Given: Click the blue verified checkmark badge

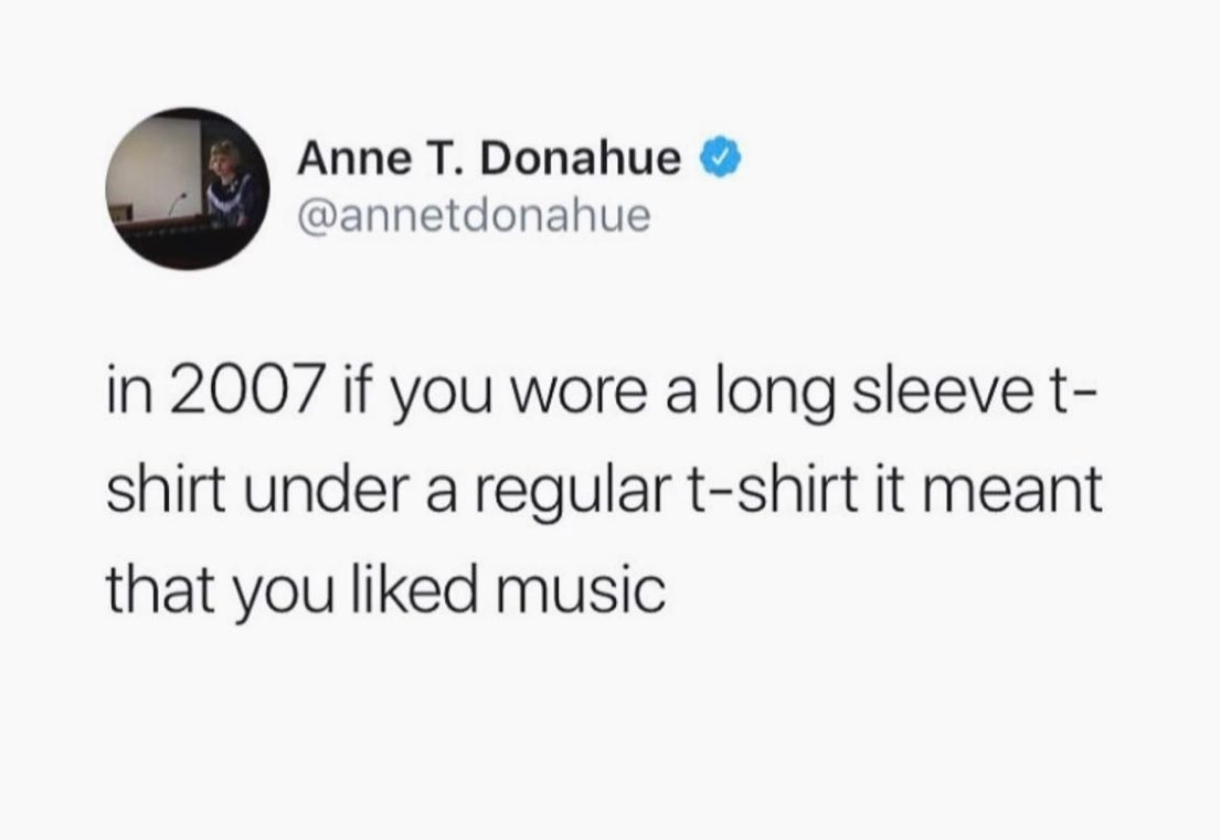Looking at the screenshot, I should [x=723, y=159].
